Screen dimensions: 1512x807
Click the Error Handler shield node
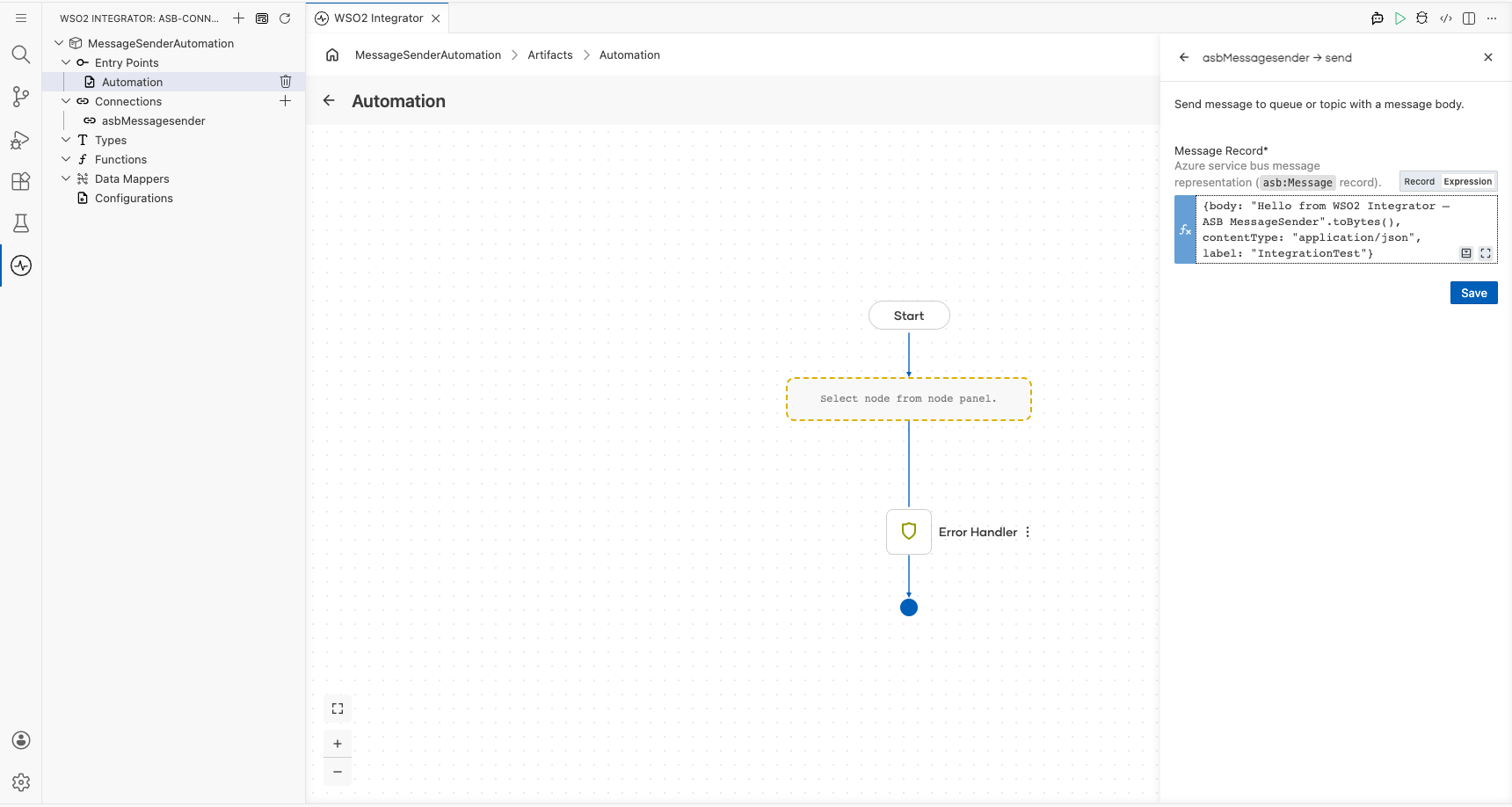pos(909,532)
